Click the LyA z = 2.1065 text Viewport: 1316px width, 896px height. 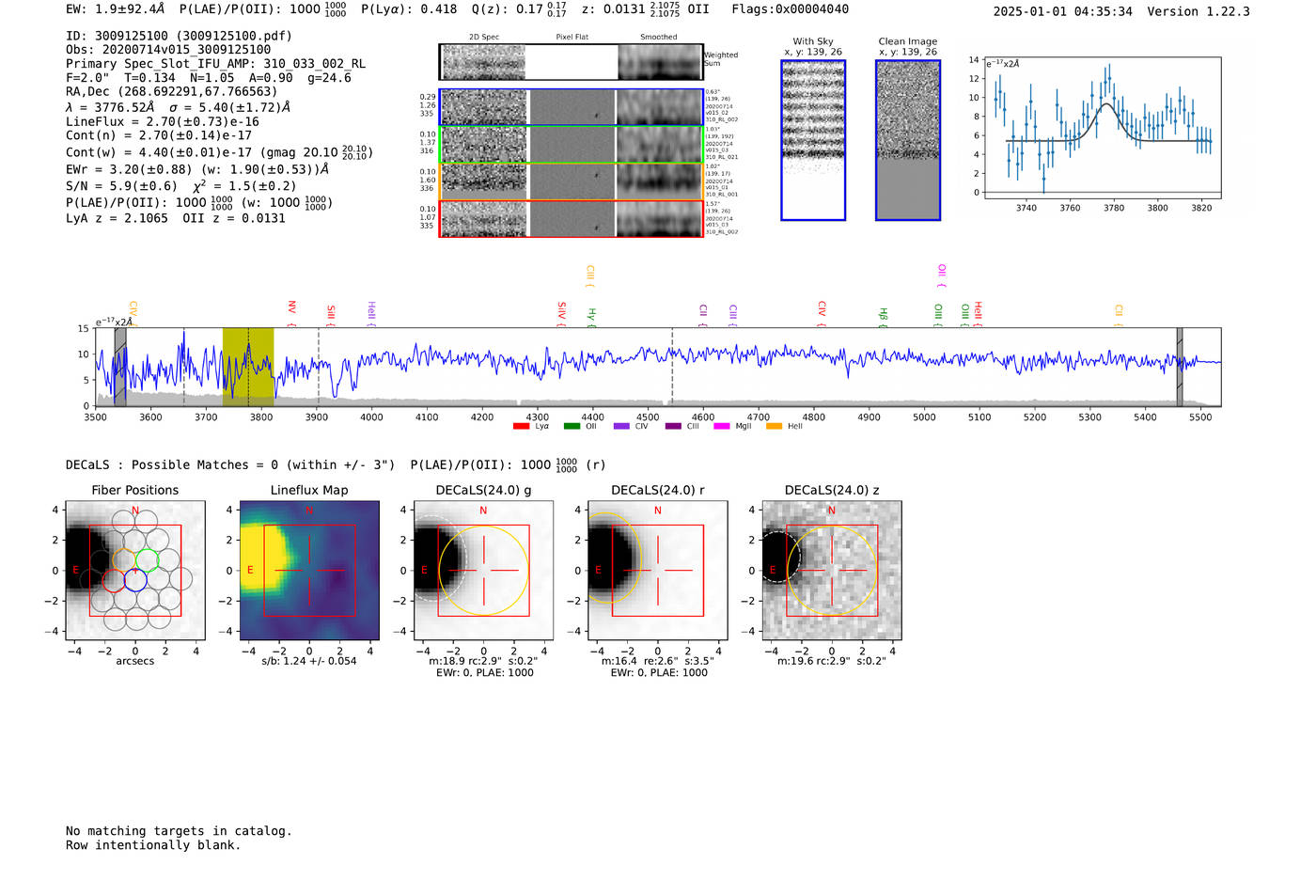117,218
